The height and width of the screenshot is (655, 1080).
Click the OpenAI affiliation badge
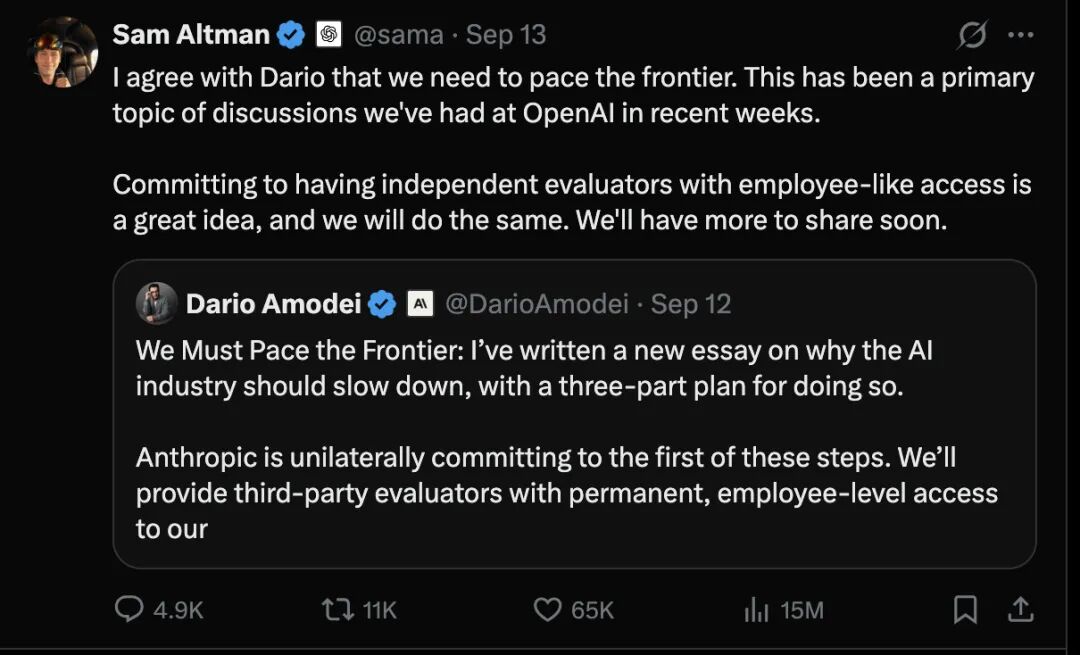[329, 34]
